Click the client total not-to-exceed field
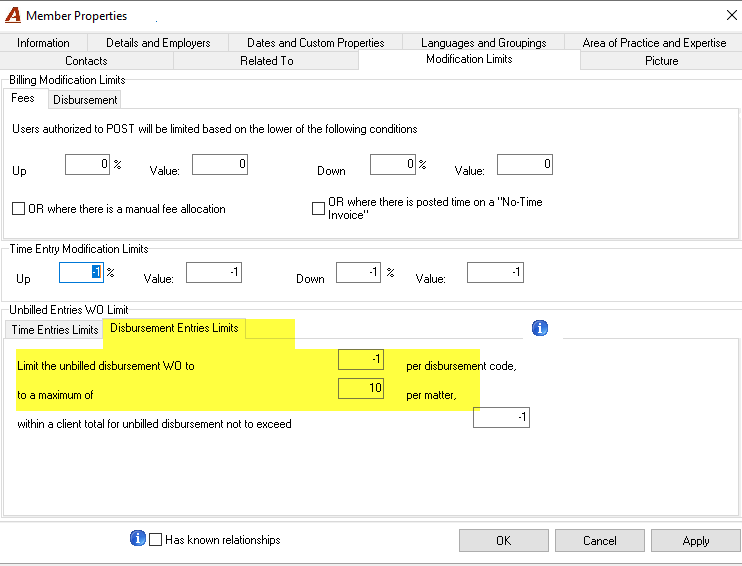This screenshot has width=742, height=566. tap(501, 417)
